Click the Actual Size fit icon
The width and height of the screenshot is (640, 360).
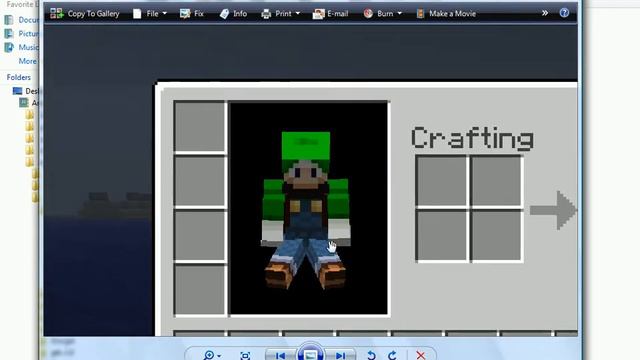point(245,356)
